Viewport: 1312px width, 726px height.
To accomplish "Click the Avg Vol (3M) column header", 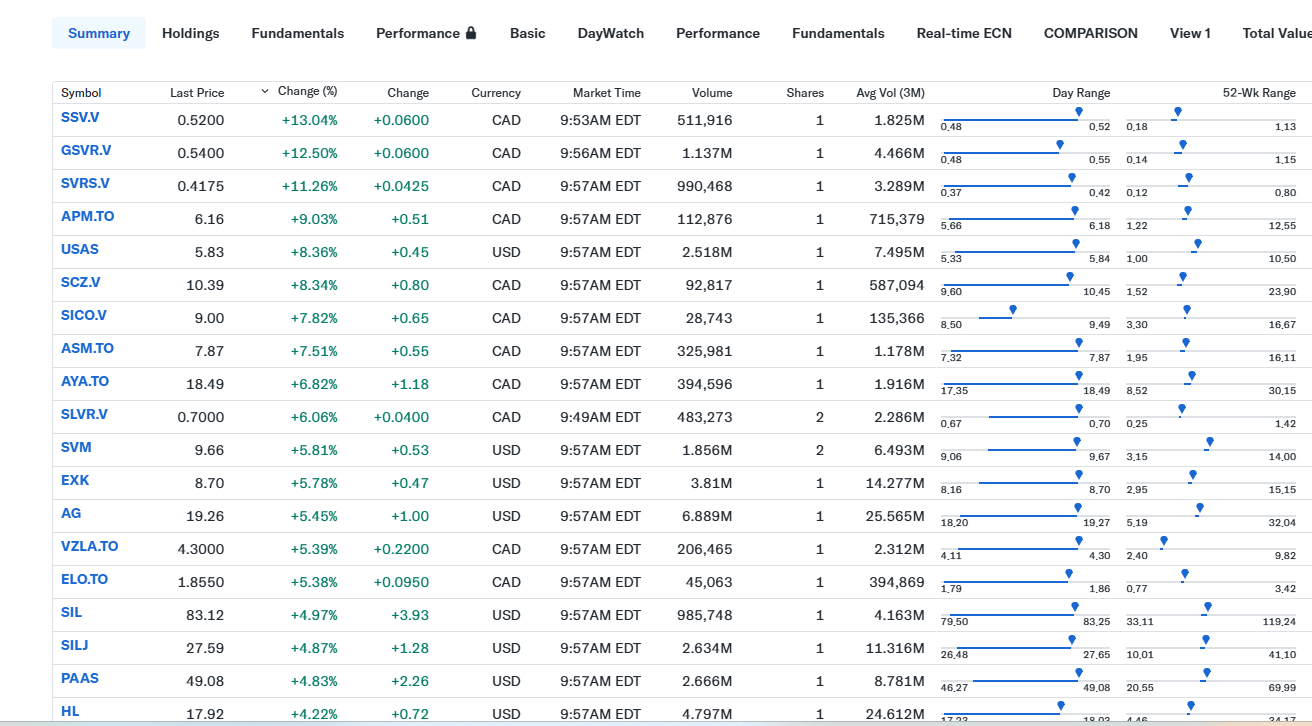I will 890,93.
